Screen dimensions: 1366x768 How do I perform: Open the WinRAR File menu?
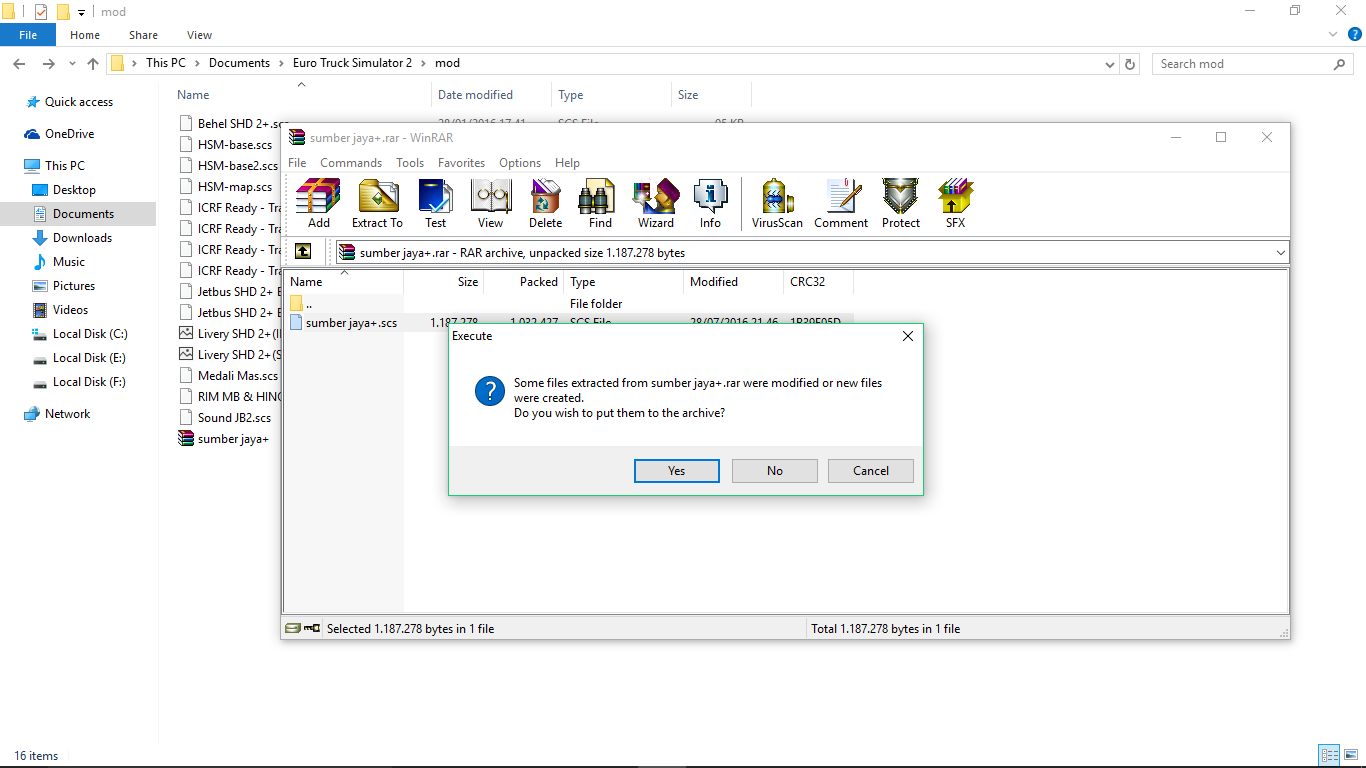point(297,163)
